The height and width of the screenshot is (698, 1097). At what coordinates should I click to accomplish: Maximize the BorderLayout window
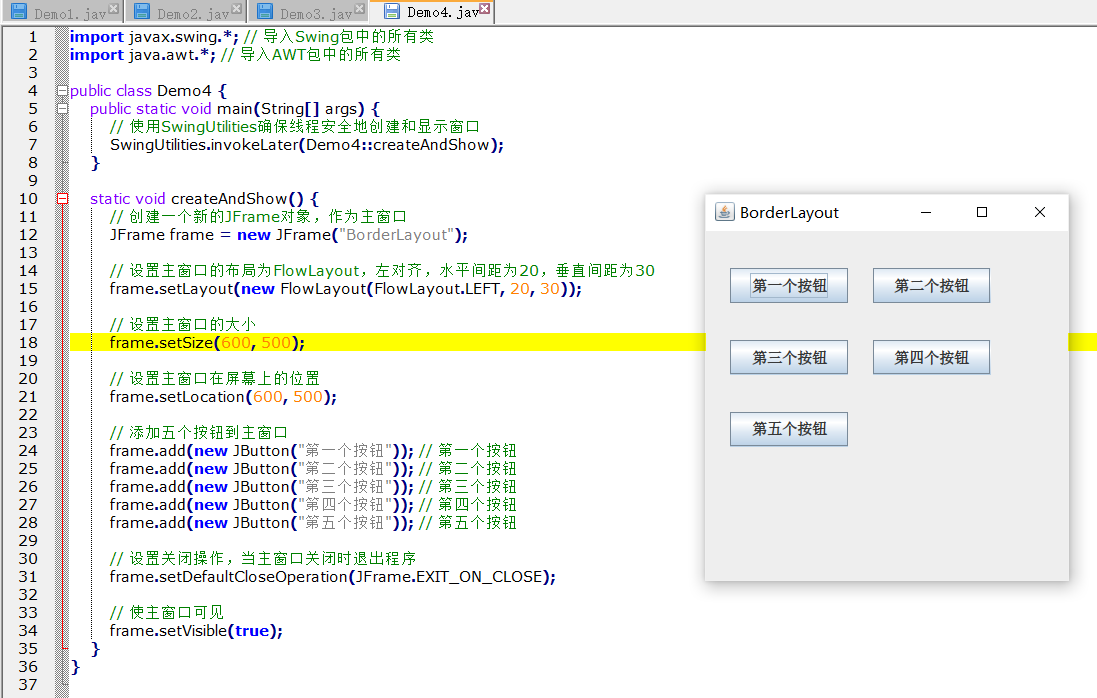[x=982, y=212]
